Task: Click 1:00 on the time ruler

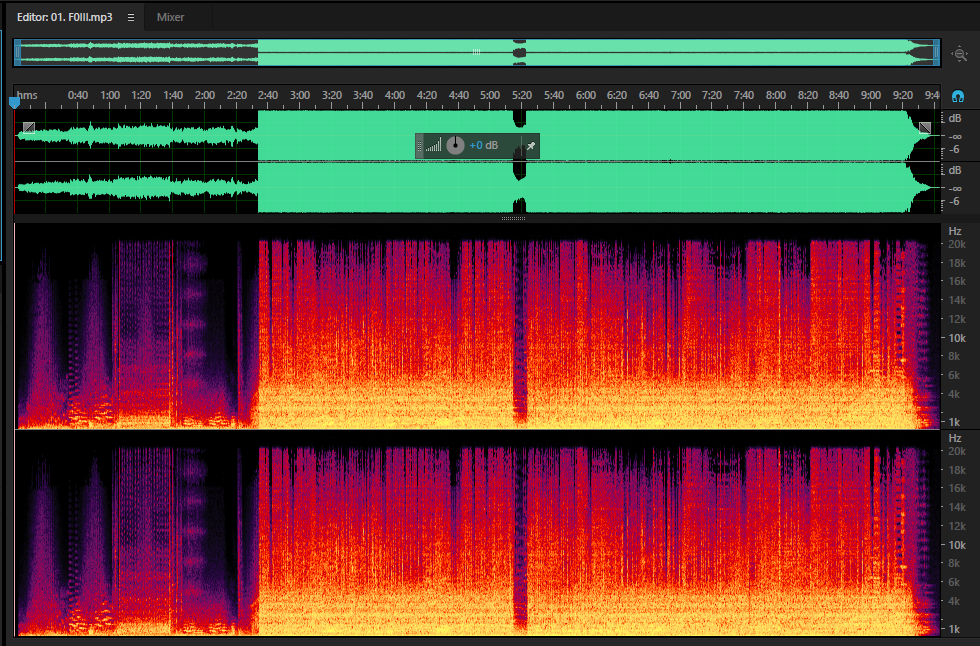Action: tap(110, 95)
